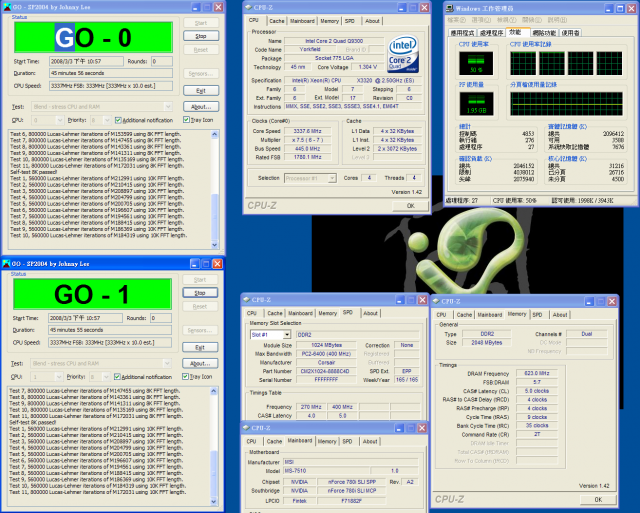The width and height of the screenshot is (640, 513).
Task: Click the Start Time field in GO-0 window
Action: 86,61
